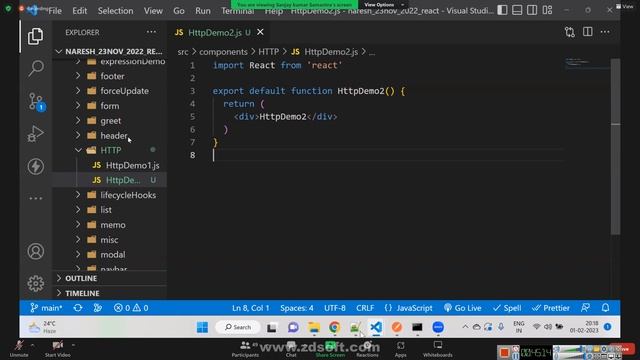This screenshot has width=640, height=360.
Task: Open the Thunder Client lightning icon
Action: [36, 166]
